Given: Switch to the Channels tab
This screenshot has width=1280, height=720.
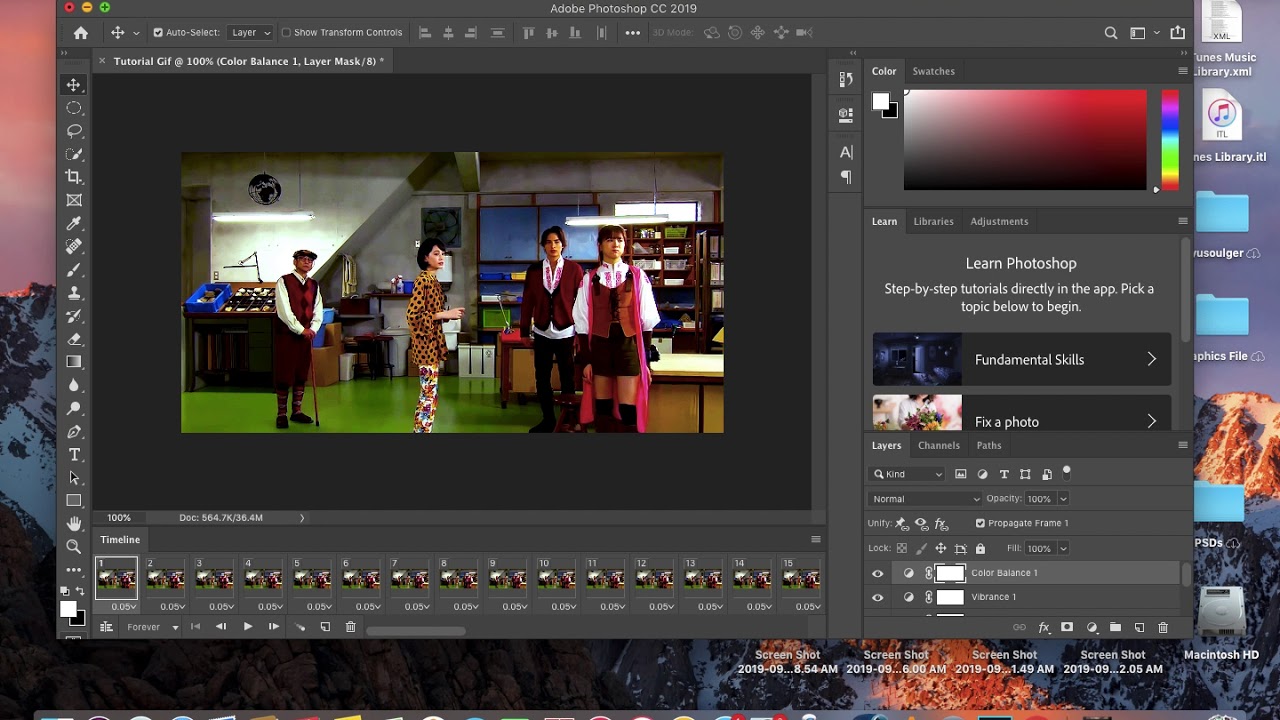Looking at the screenshot, I should click(x=938, y=445).
